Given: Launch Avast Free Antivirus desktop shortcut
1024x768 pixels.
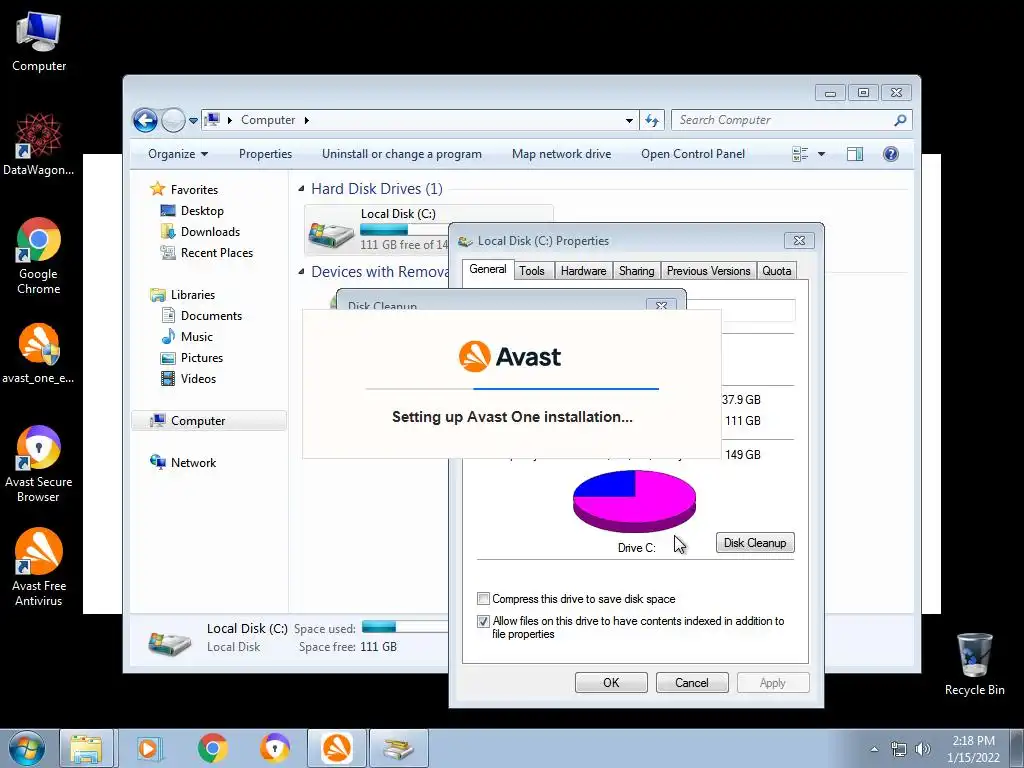Looking at the screenshot, I should click(39, 567).
